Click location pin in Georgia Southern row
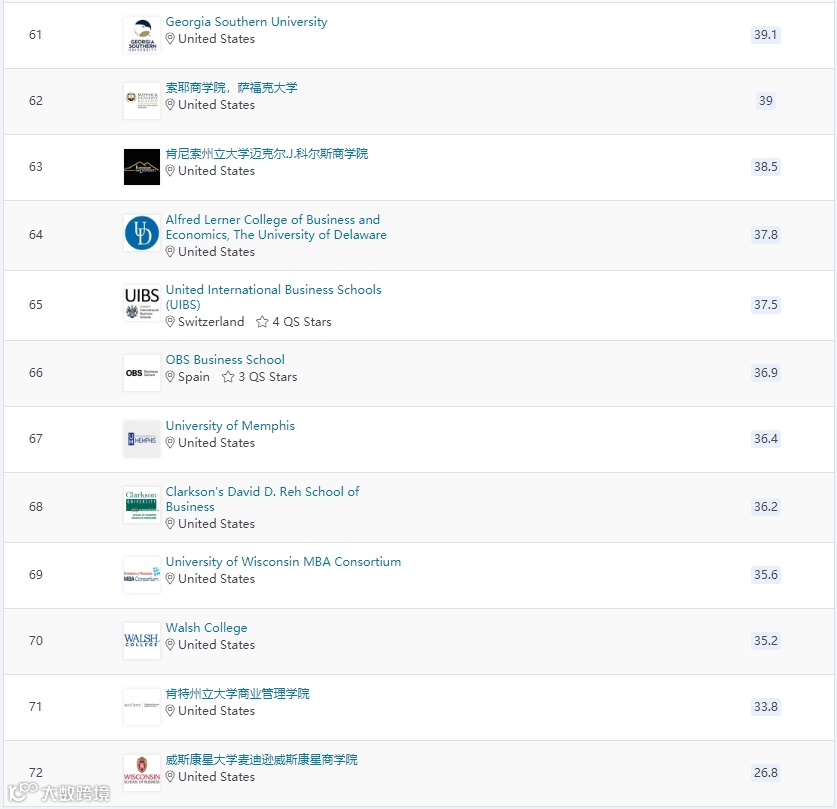837x809 pixels. 170,39
